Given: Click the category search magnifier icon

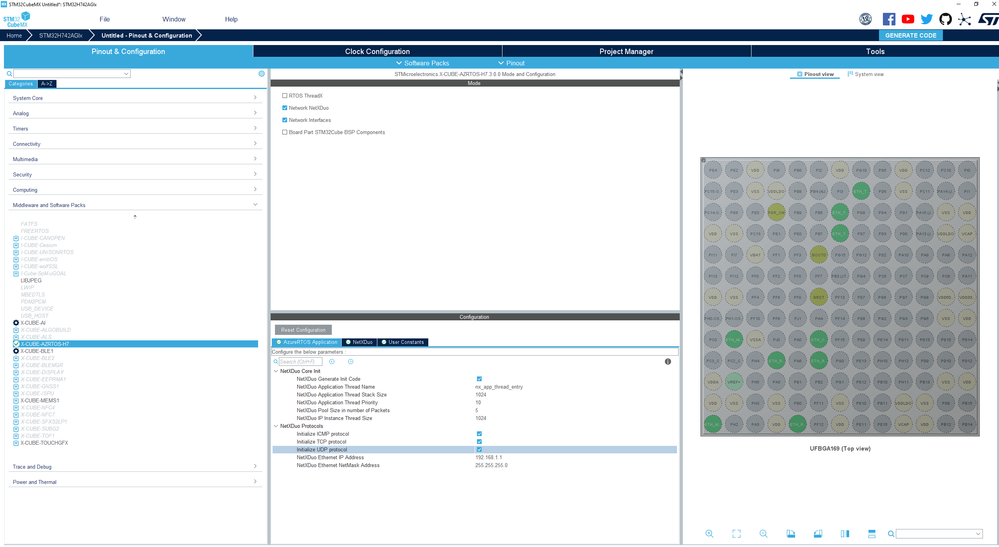Looking at the screenshot, I should (9, 74).
